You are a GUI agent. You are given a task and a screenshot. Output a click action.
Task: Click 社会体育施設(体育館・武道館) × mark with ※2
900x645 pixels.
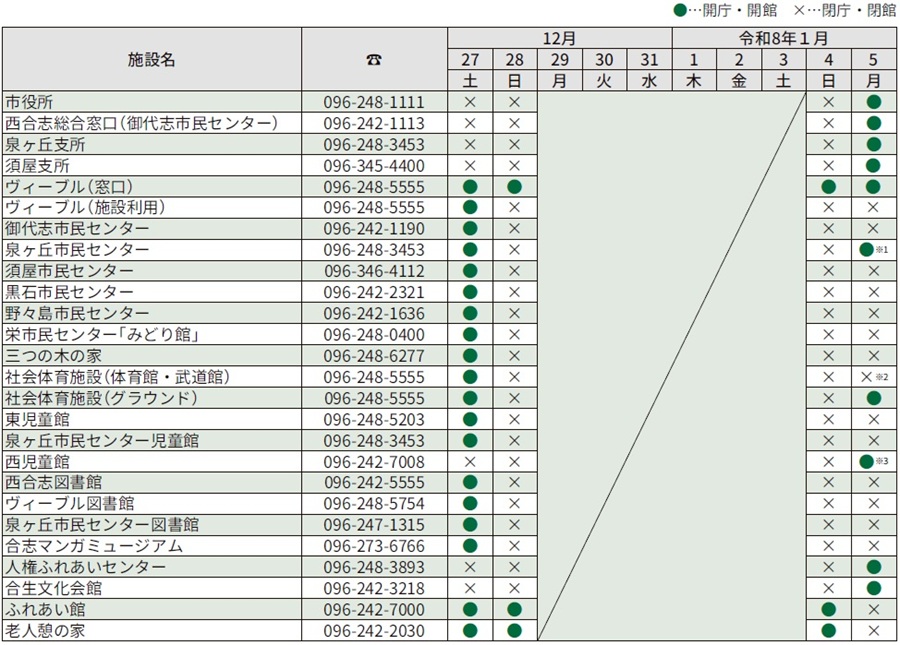(x=867, y=377)
